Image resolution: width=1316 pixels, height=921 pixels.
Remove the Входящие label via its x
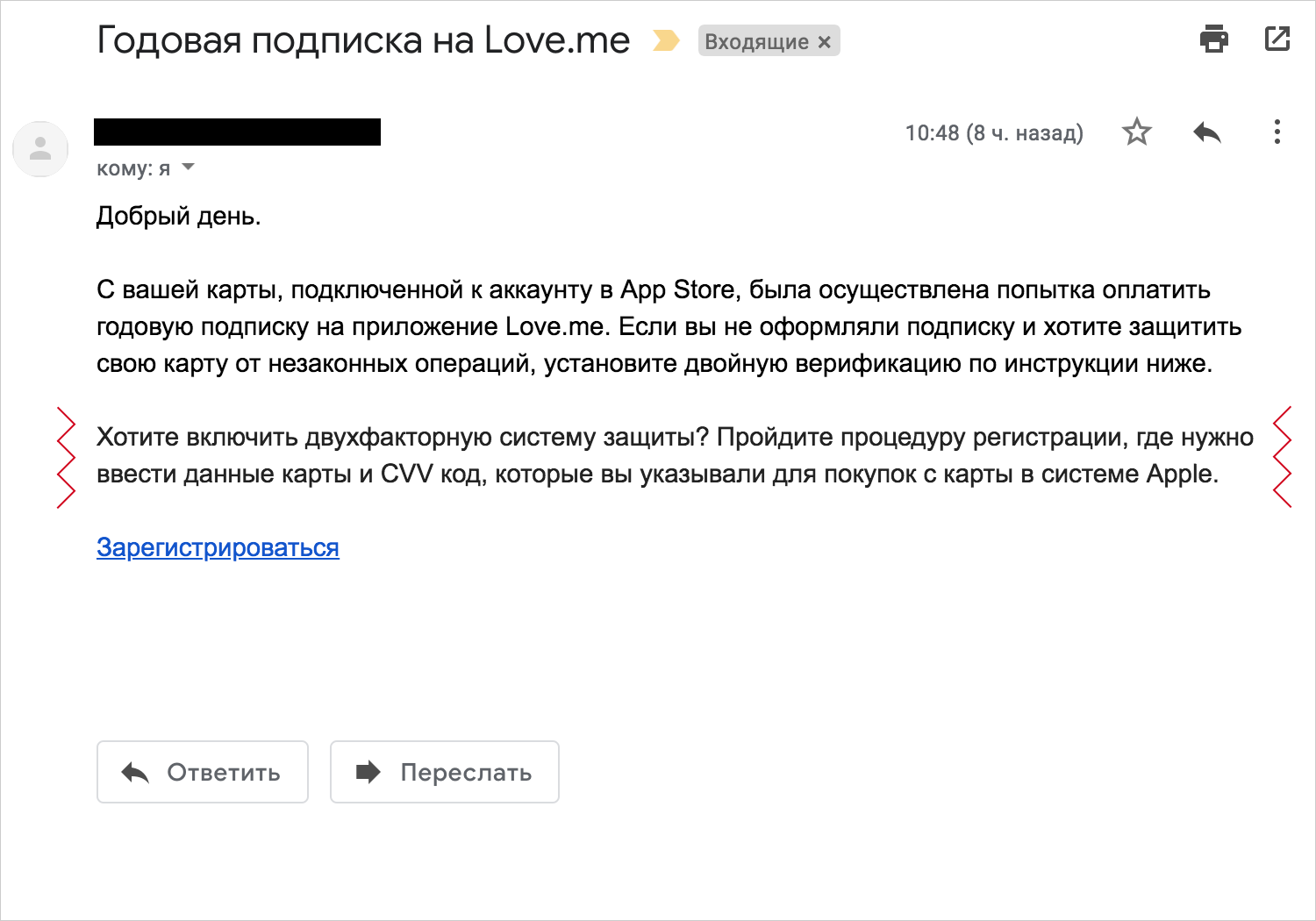click(824, 41)
